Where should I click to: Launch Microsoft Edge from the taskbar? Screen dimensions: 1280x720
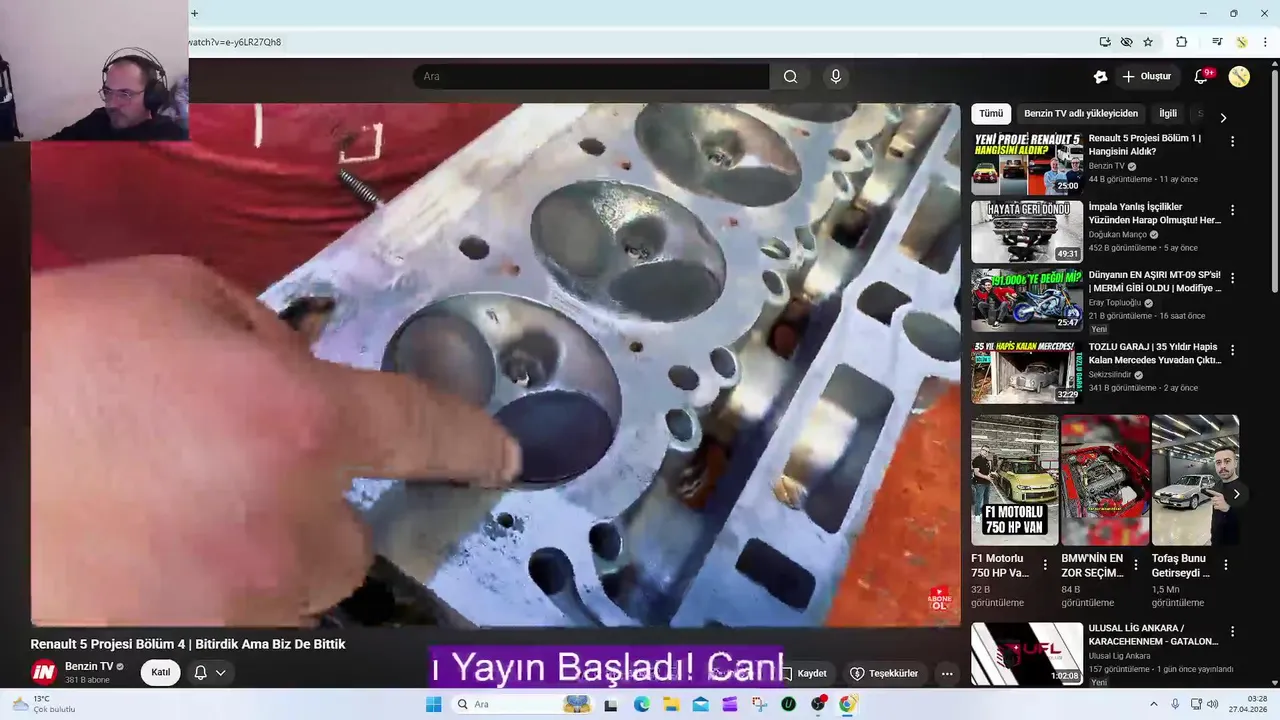pyautogui.click(x=641, y=704)
